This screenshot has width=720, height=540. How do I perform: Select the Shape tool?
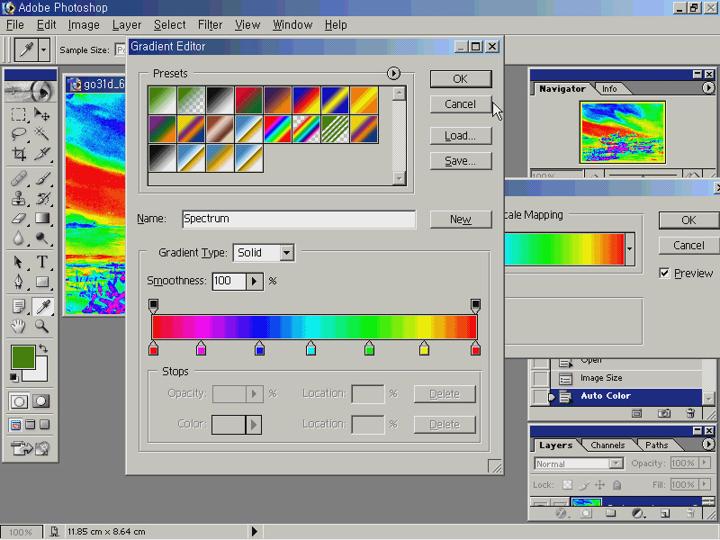[x=42, y=281]
